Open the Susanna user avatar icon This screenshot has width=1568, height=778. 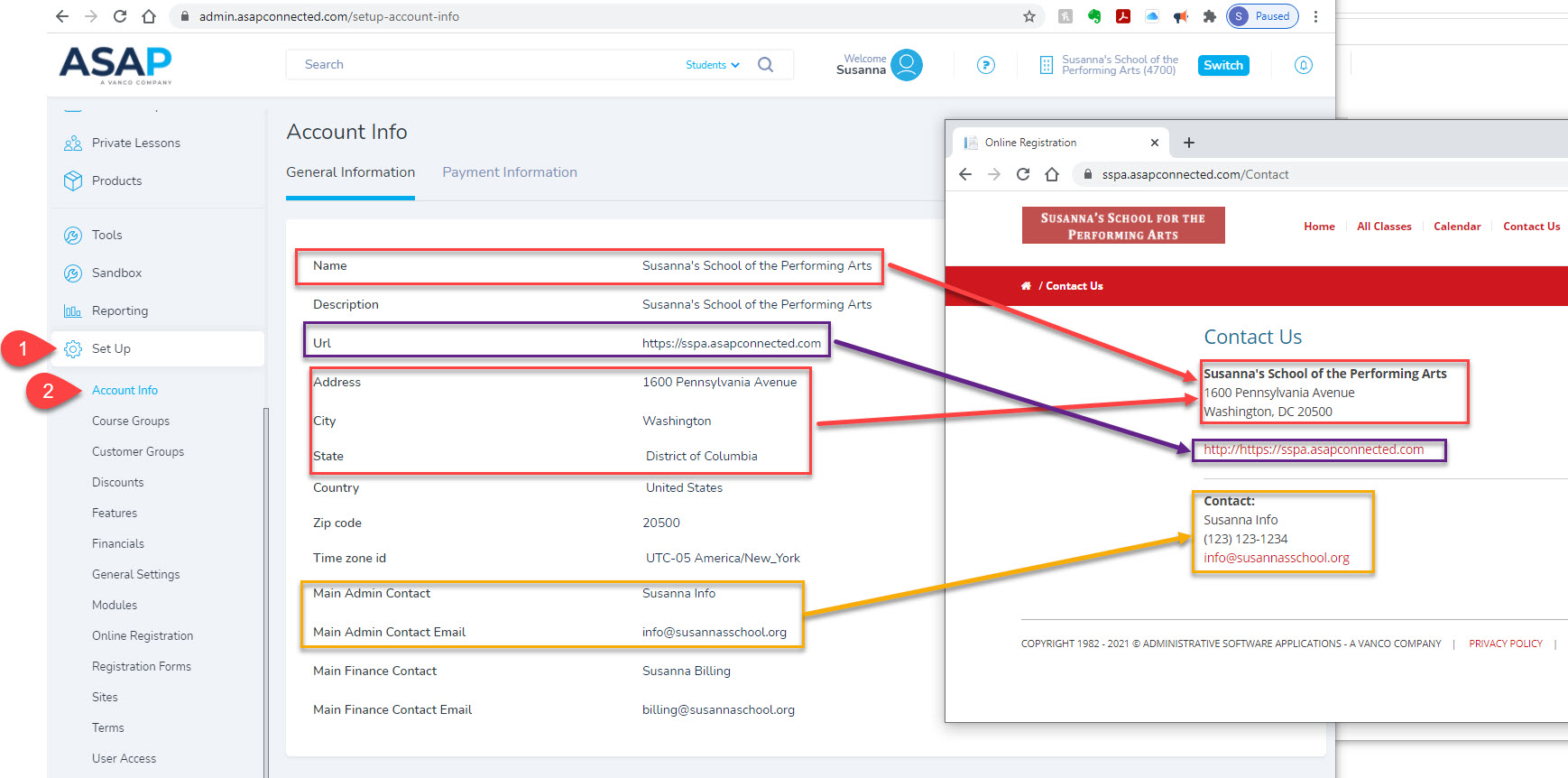point(907,65)
